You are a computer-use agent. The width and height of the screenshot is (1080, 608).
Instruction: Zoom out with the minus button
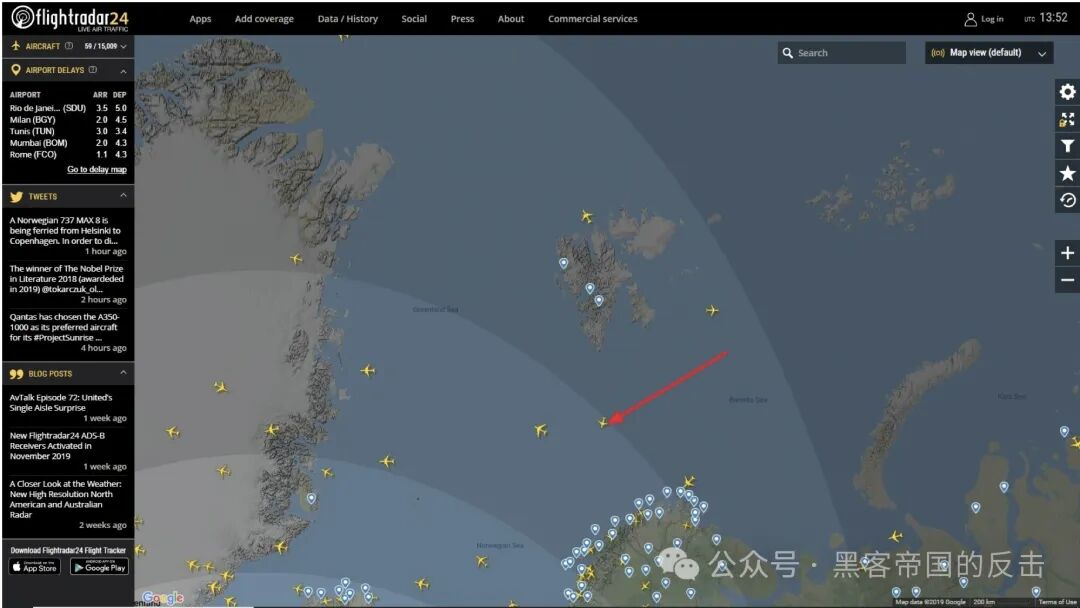[1067, 280]
